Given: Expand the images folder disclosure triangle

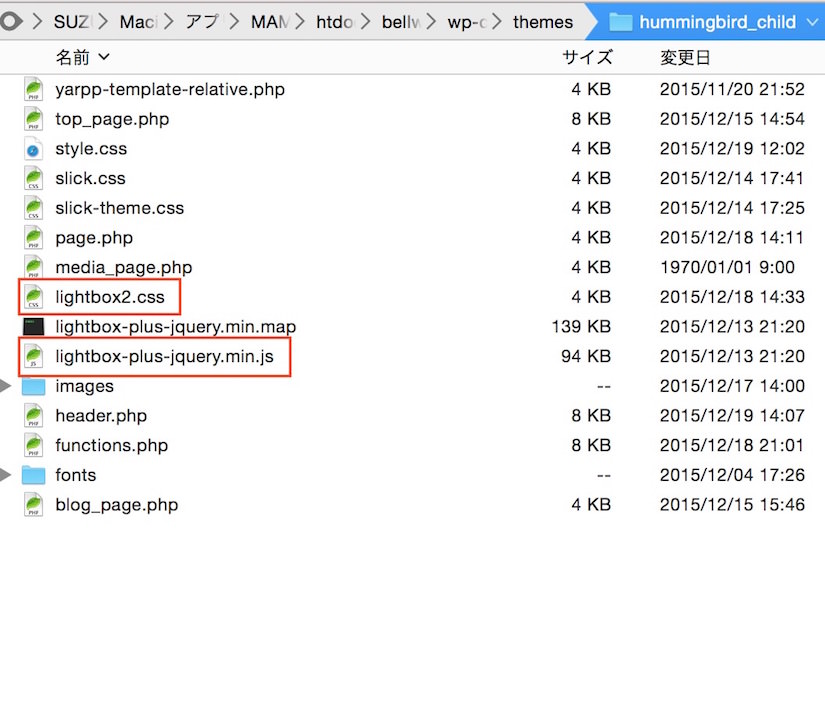Looking at the screenshot, I should pos(7,386).
